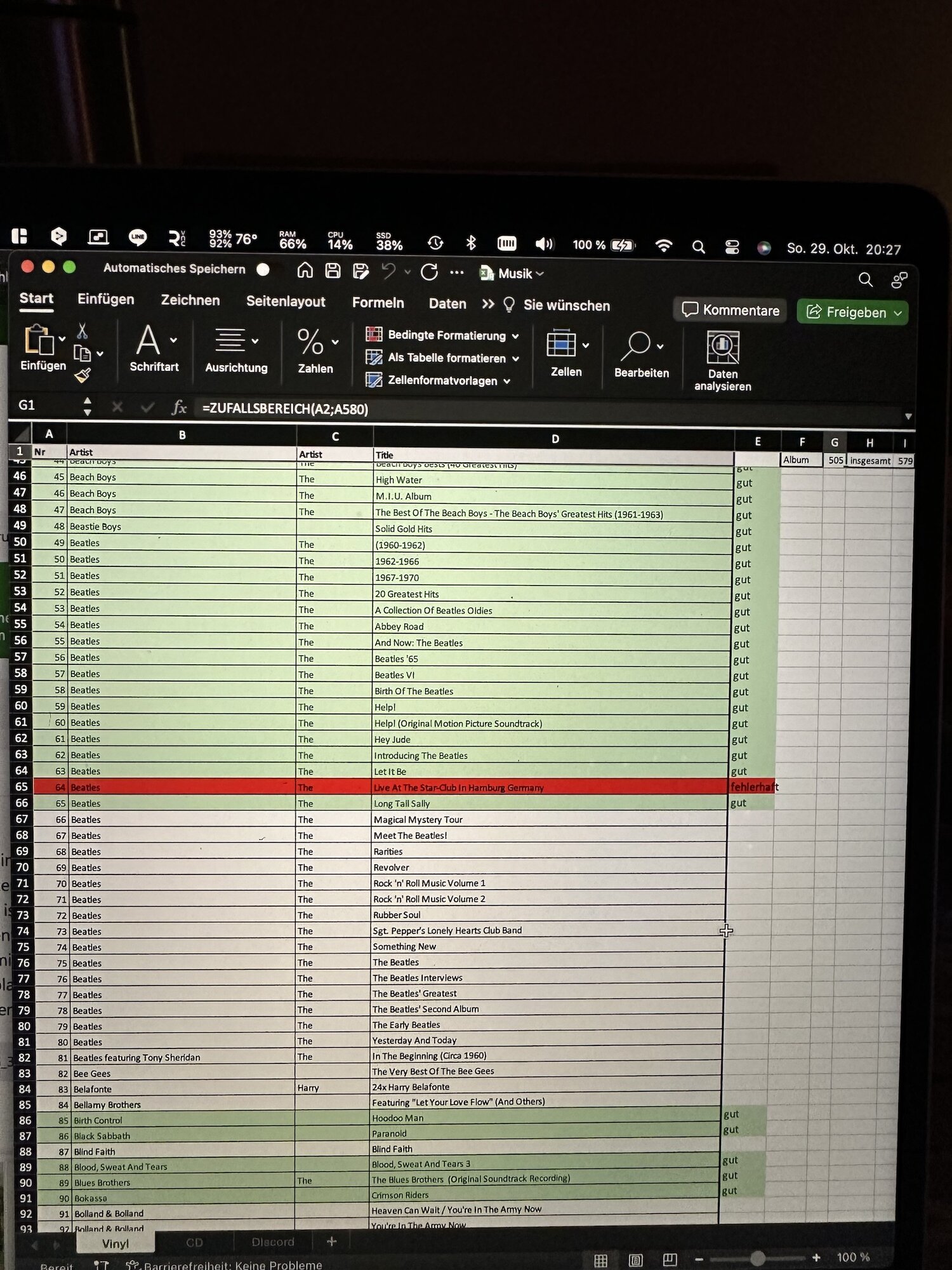Click the Home icon in title bar
The image size is (952, 1270).
tap(305, 271)
